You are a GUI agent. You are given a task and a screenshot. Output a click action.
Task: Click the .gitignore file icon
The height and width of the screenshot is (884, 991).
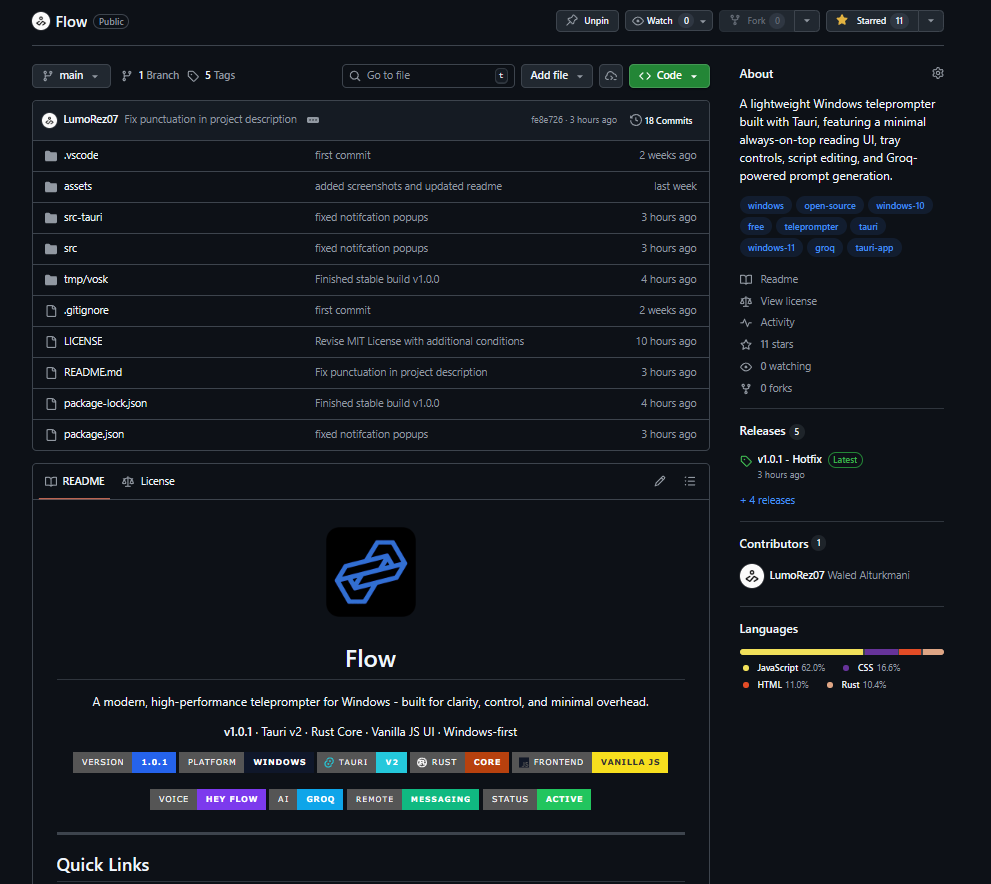pos(51,310)
